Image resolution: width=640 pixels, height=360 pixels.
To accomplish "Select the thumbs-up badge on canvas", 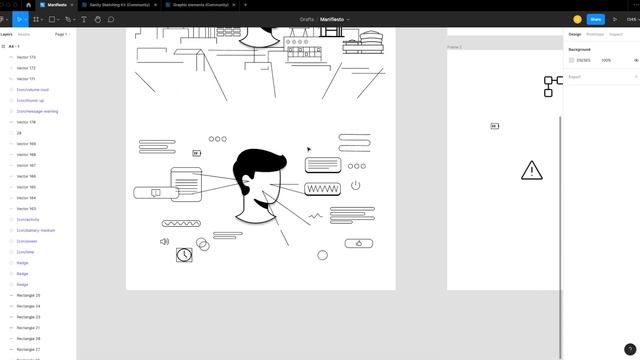I will 359,244.
